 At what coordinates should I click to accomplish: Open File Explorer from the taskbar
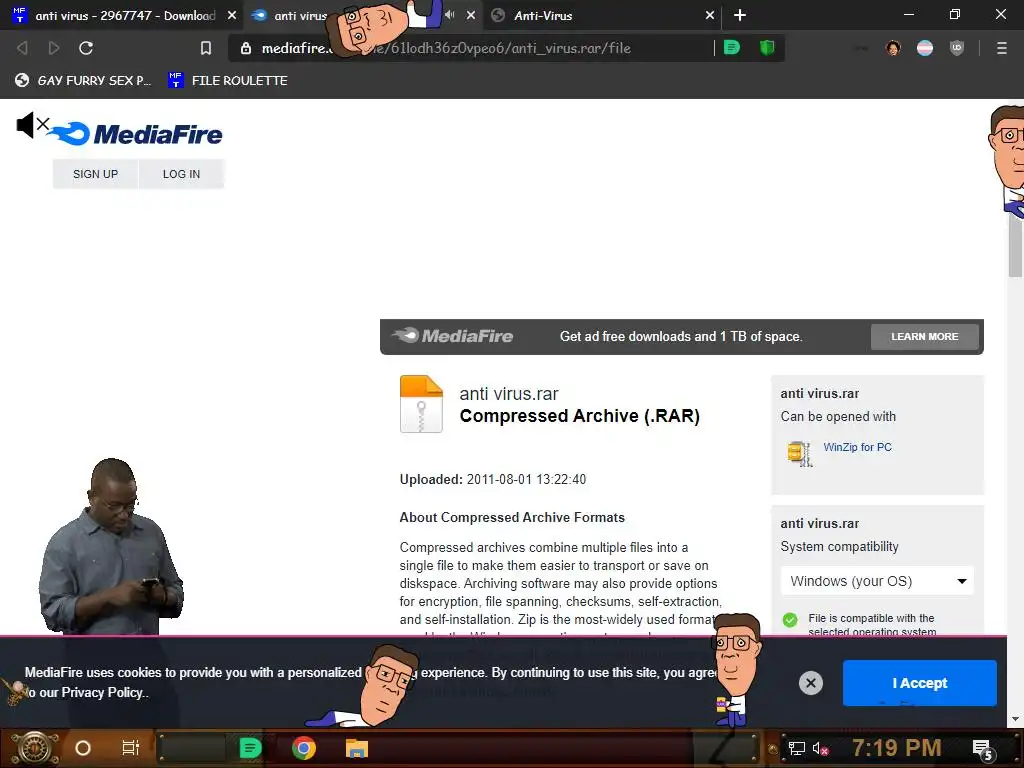click(x=357, y=748)
